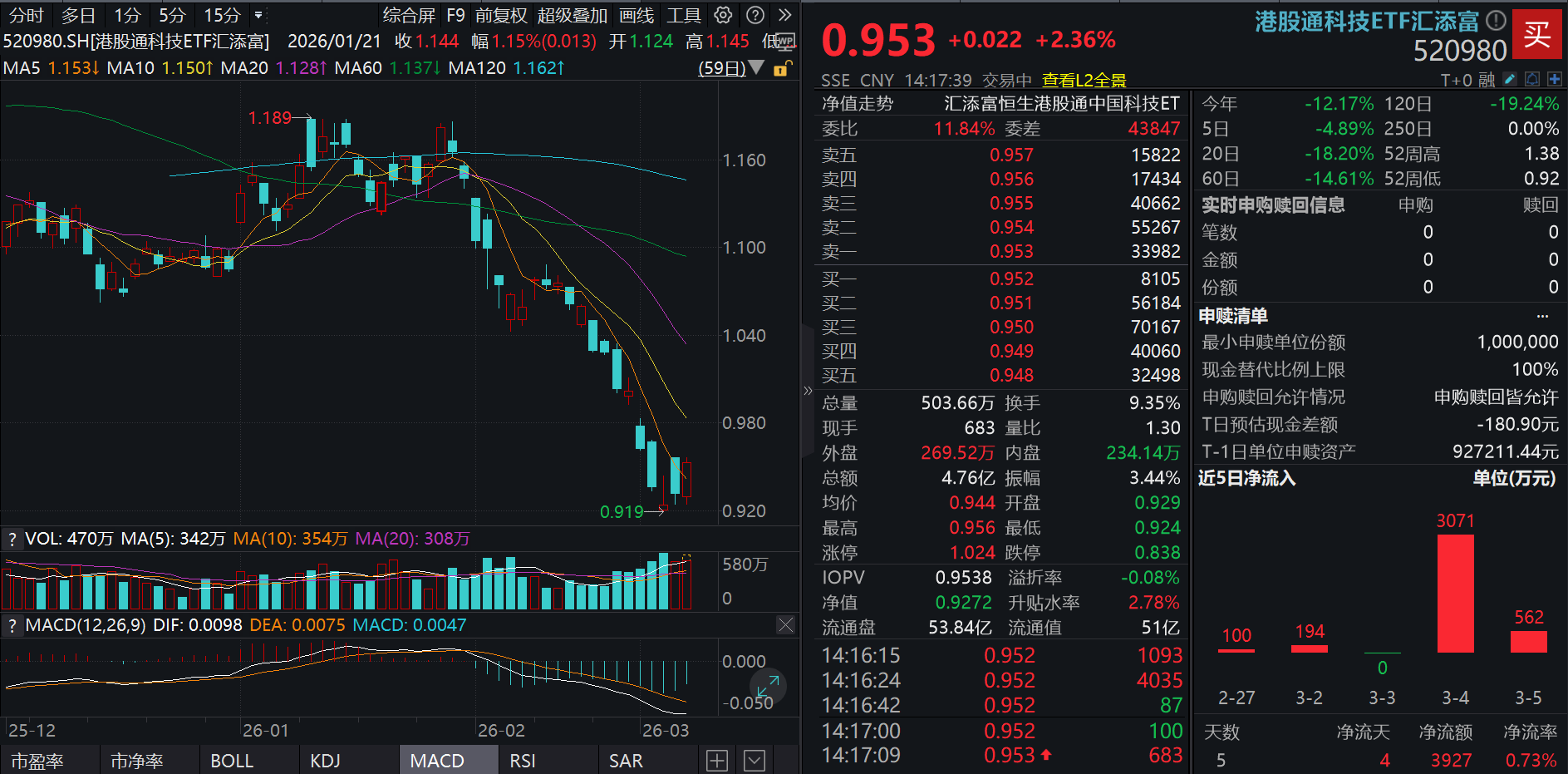Expand MACD panel via diagonal arrows icon
The width and height of the screenshot is (1568, 774).
[x=769, y=687]
